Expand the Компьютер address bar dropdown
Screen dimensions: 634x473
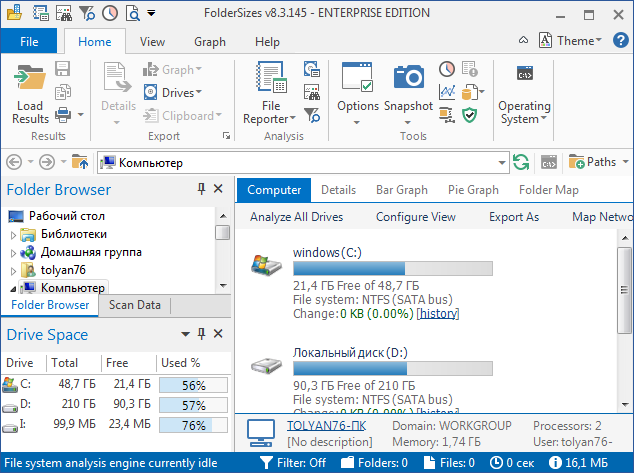pos(501,163)
